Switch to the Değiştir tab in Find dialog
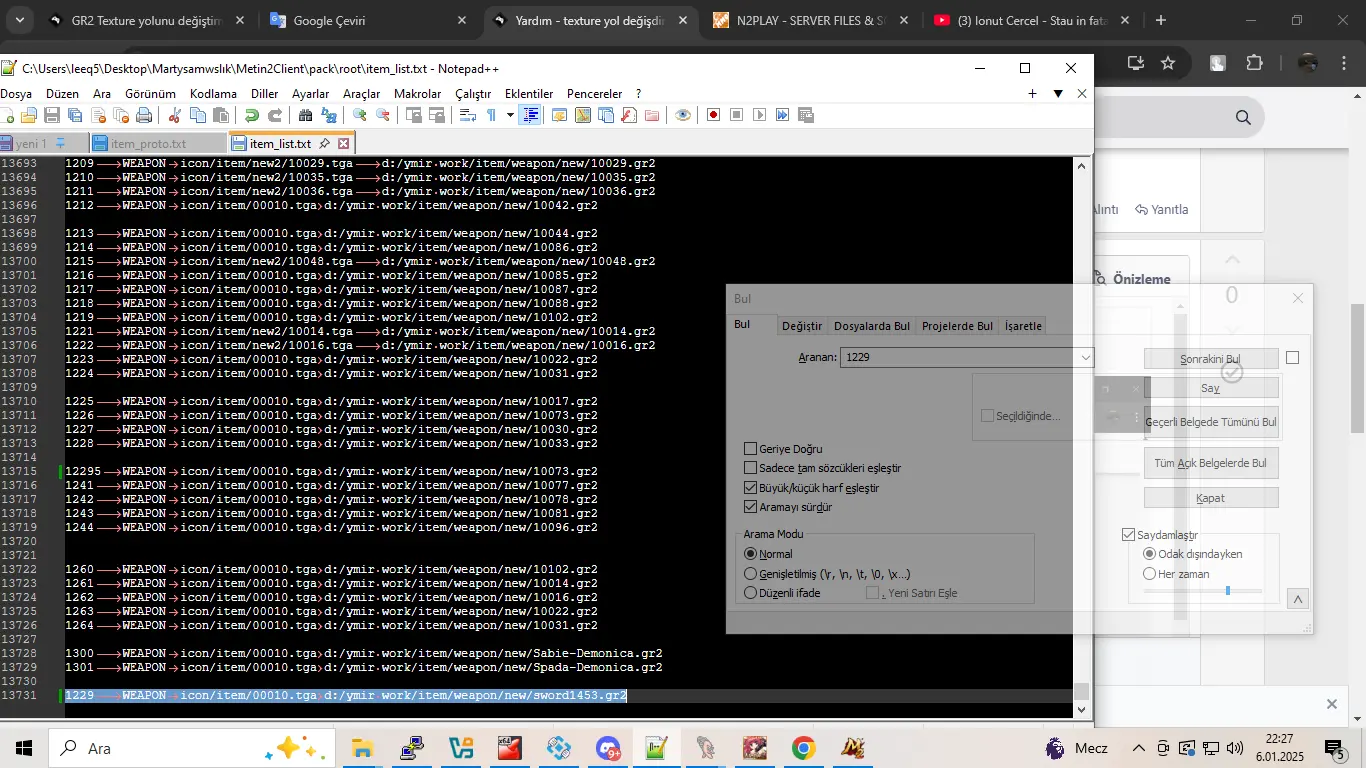Viewport: 1366px width, 768px height. pos(802,326)
